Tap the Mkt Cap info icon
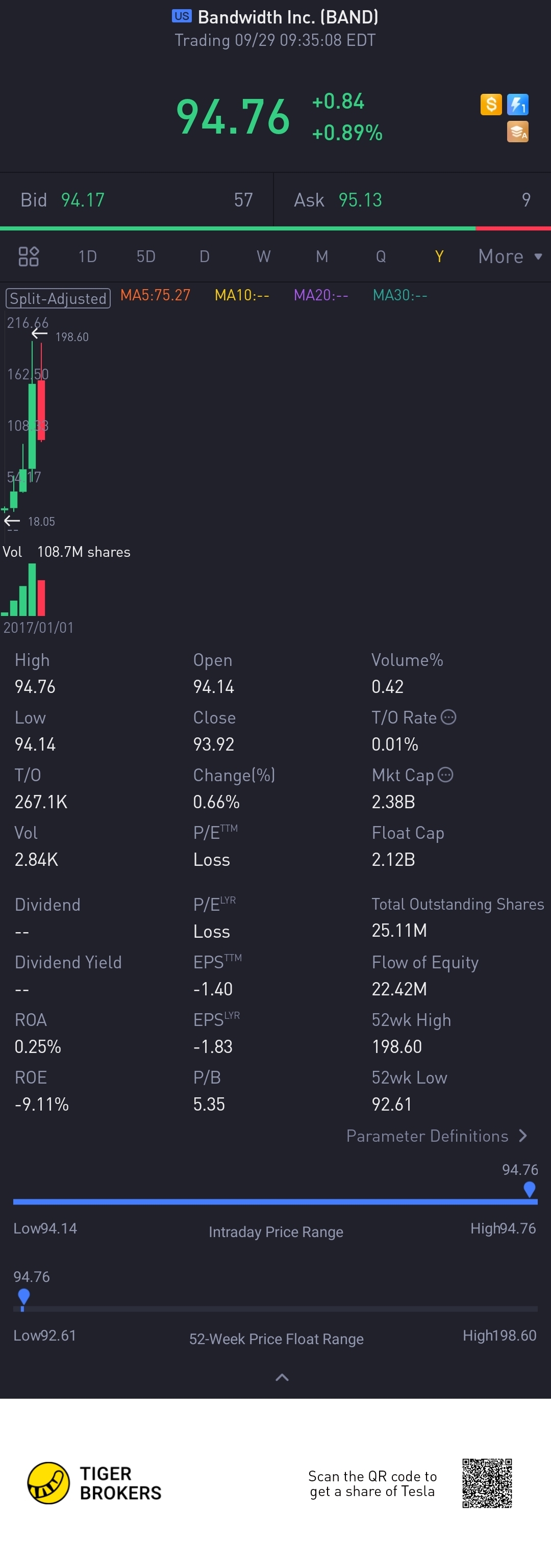Image resolution: width=551 pixels, height=1568 pixels. (446, 774)
